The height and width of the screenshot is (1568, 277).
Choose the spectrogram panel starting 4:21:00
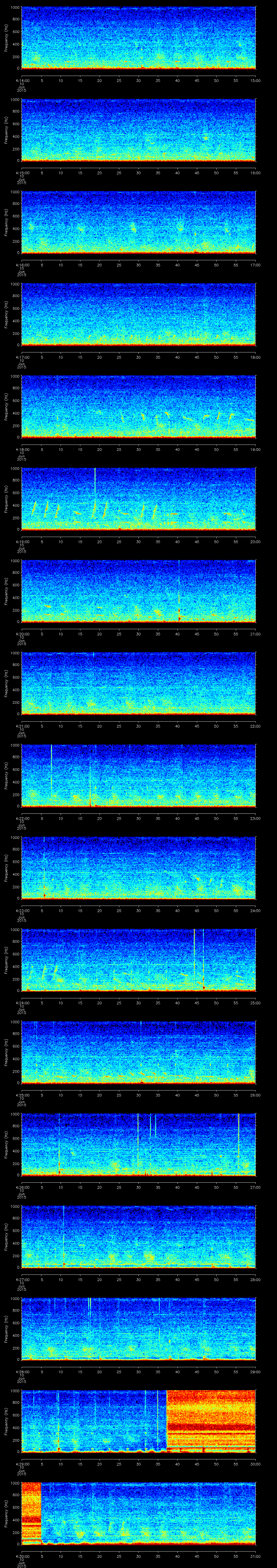[138, 683]
